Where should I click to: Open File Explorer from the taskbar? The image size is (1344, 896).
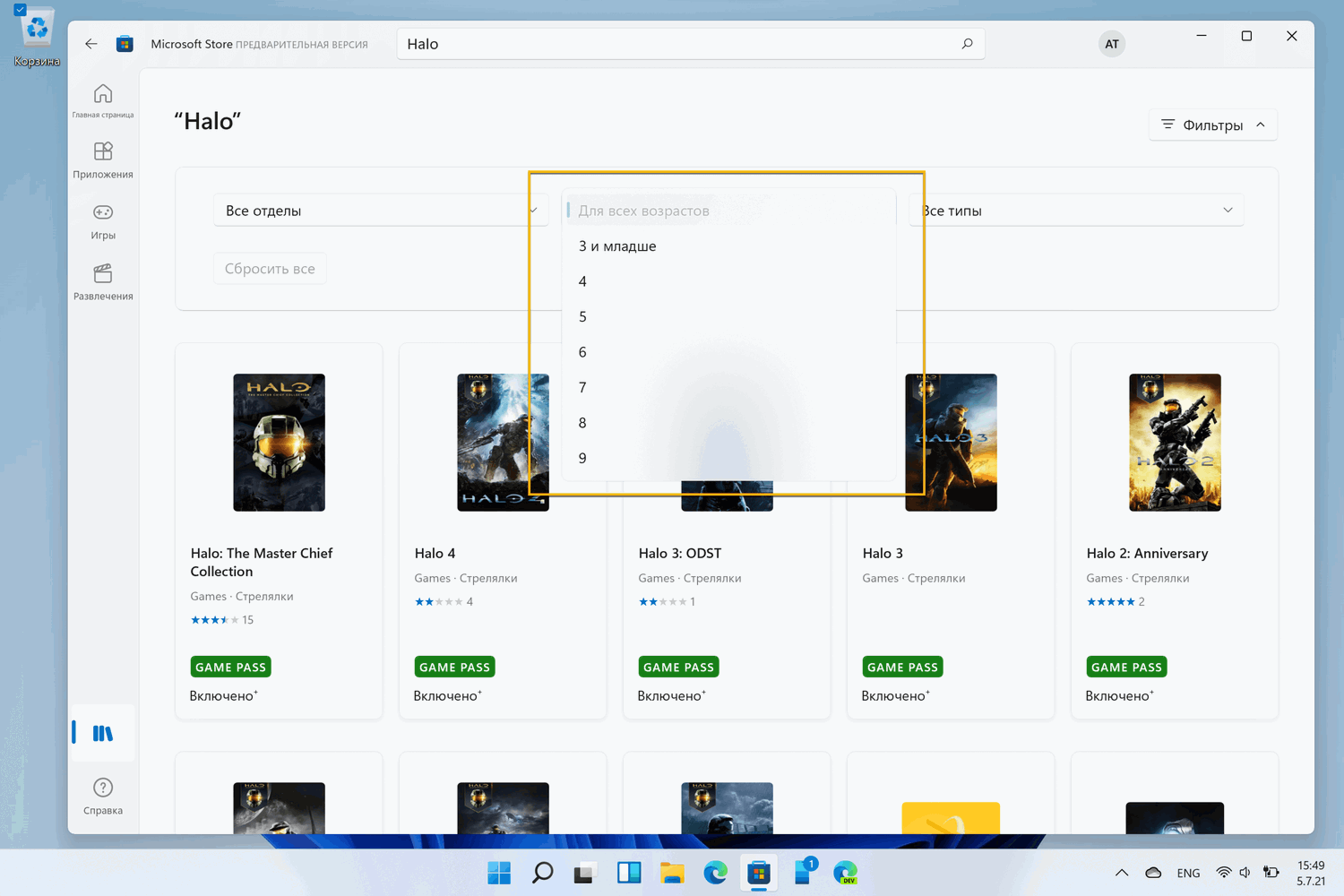(672, 873)
